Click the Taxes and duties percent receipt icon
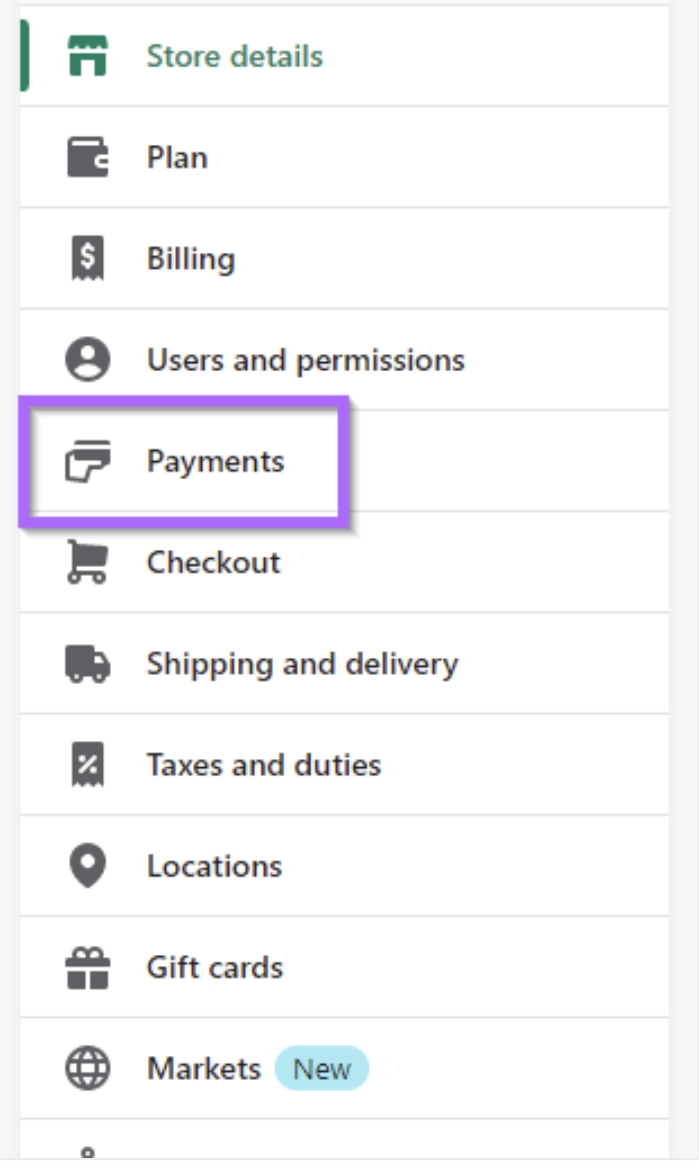 click(88, 765)
